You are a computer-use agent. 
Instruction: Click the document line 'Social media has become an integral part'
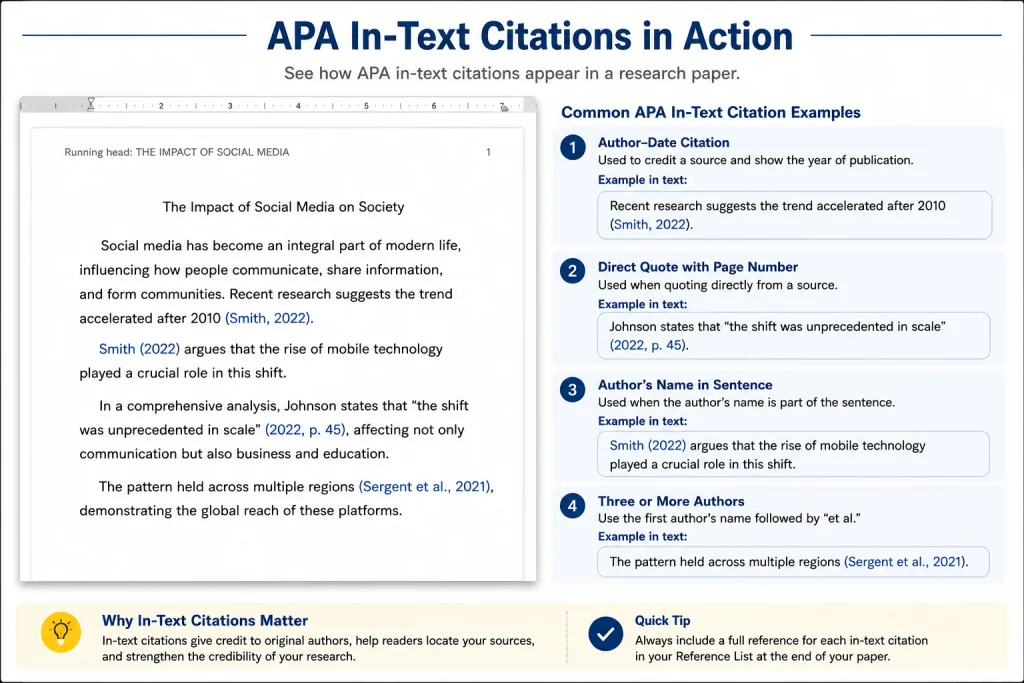[281, 246]
